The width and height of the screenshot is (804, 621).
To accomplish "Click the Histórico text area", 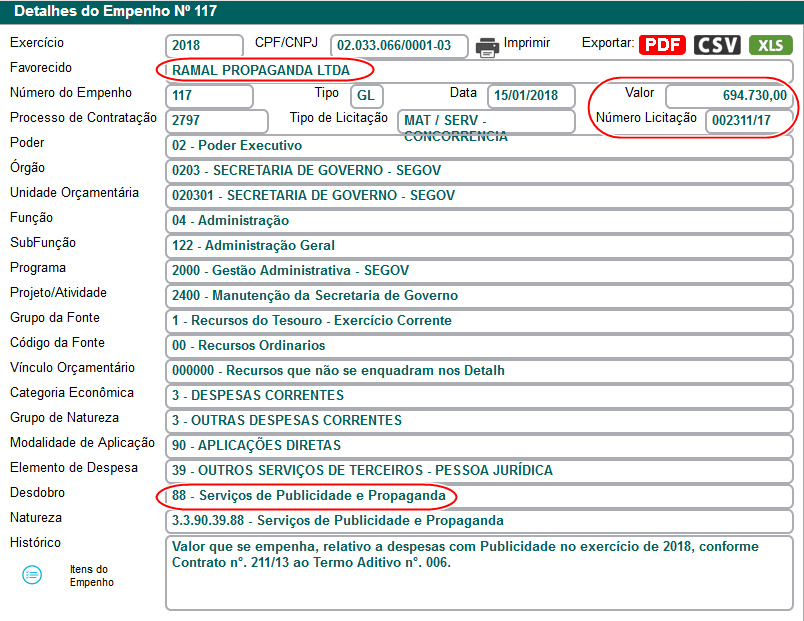I will [x=479, y=573].
